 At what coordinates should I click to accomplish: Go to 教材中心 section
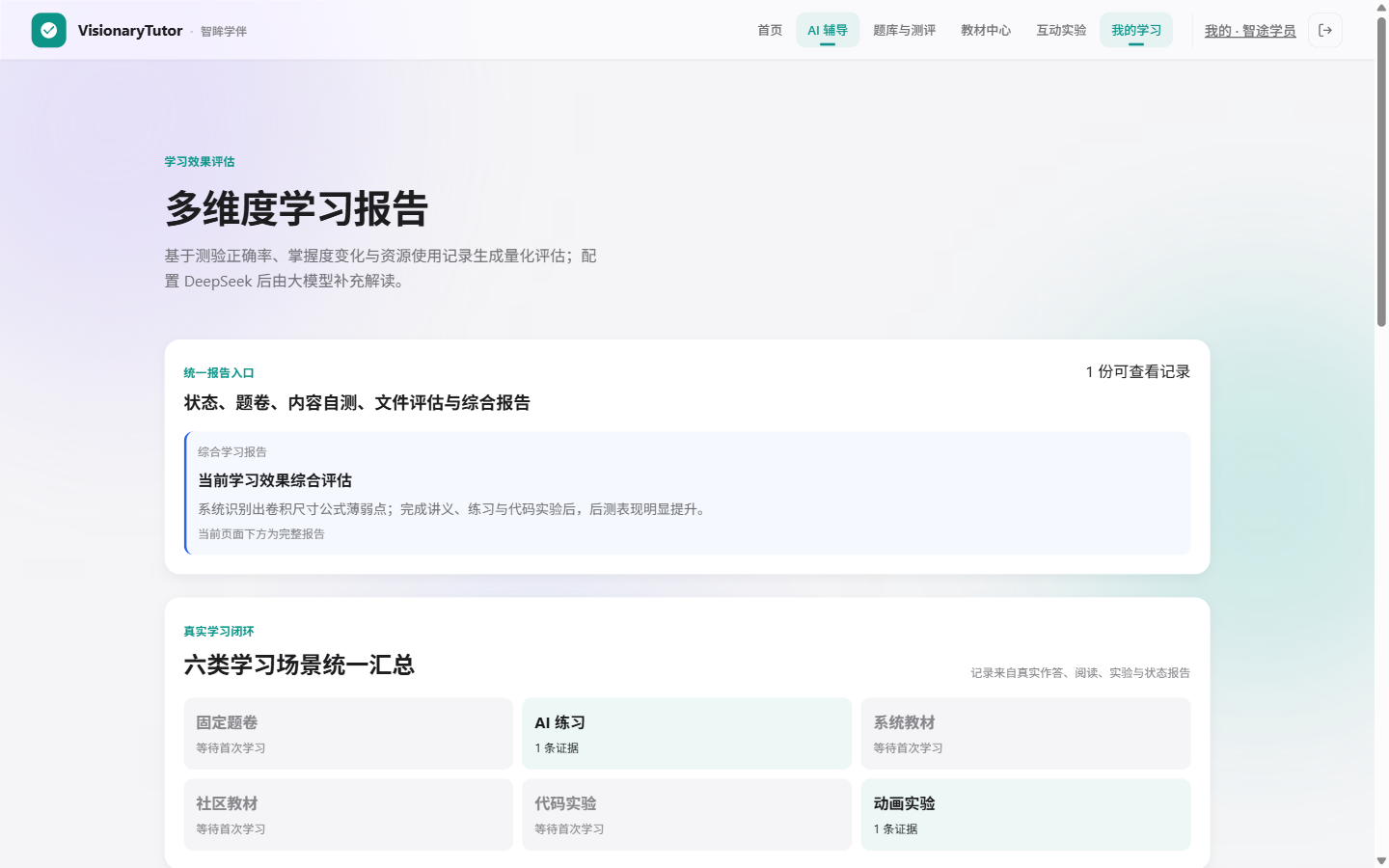click(x=986, y=30)
